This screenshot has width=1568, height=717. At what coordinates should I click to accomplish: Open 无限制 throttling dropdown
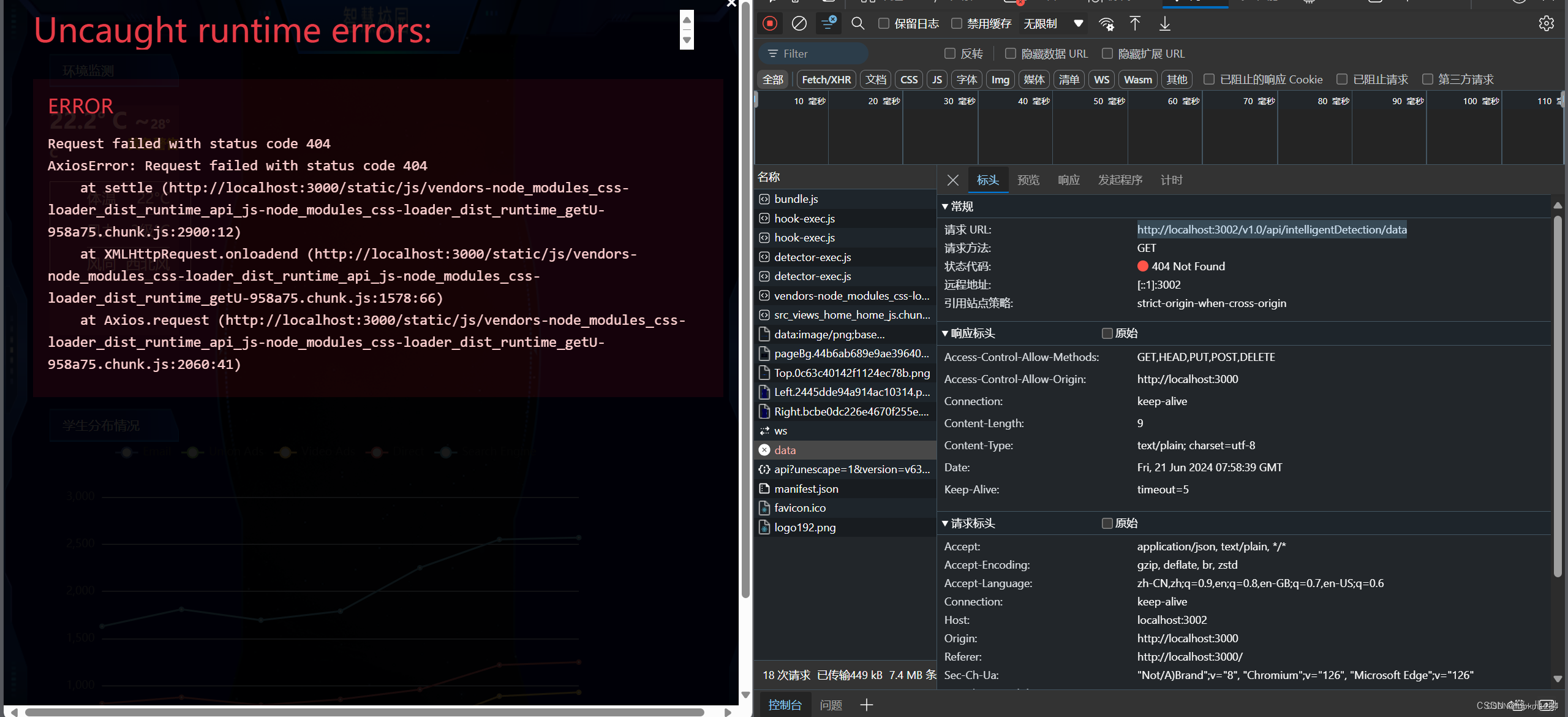coord(1053,23)
